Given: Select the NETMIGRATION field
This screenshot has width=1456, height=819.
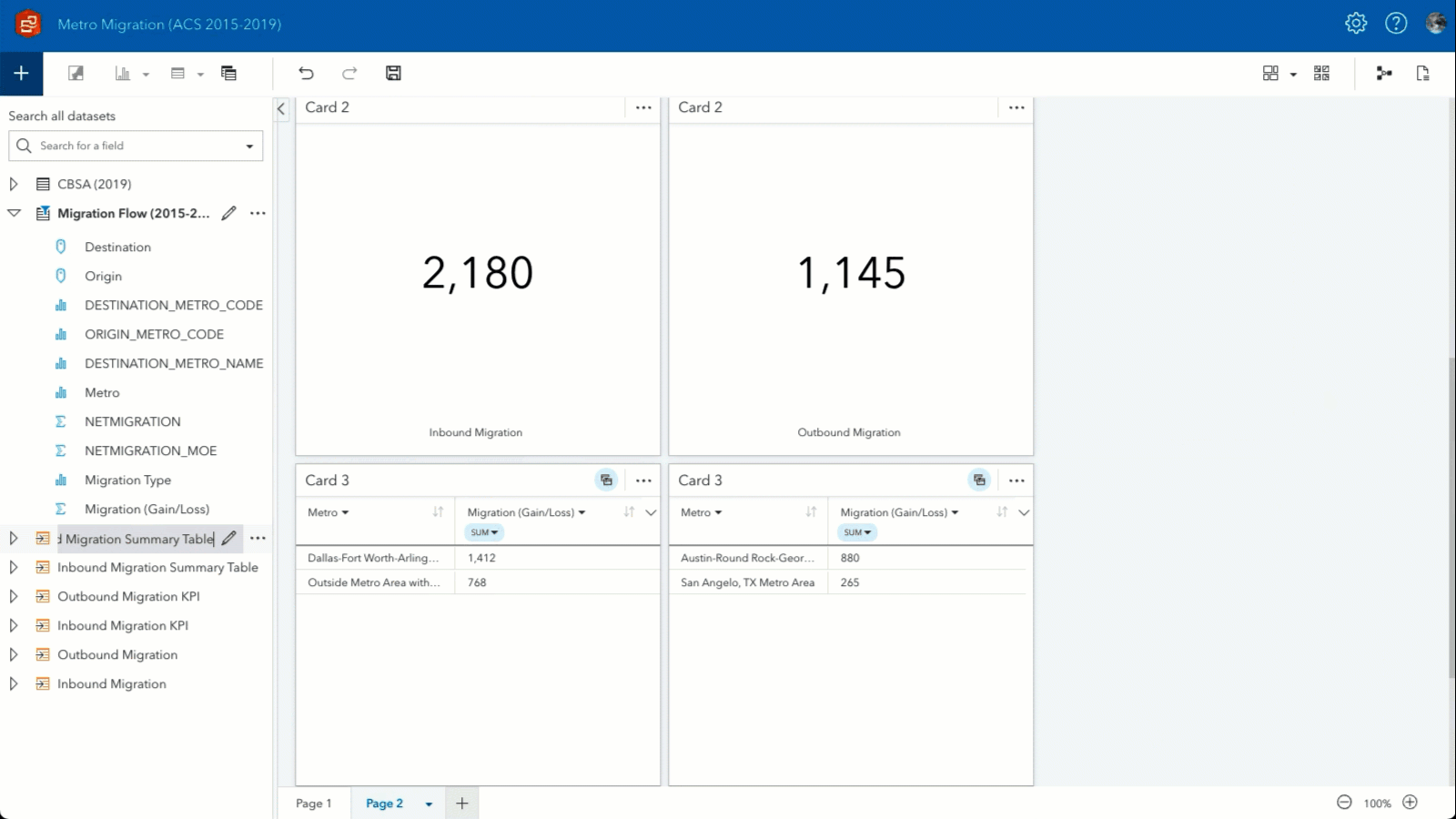Looking at the screenshot, I should coord(133,421).
